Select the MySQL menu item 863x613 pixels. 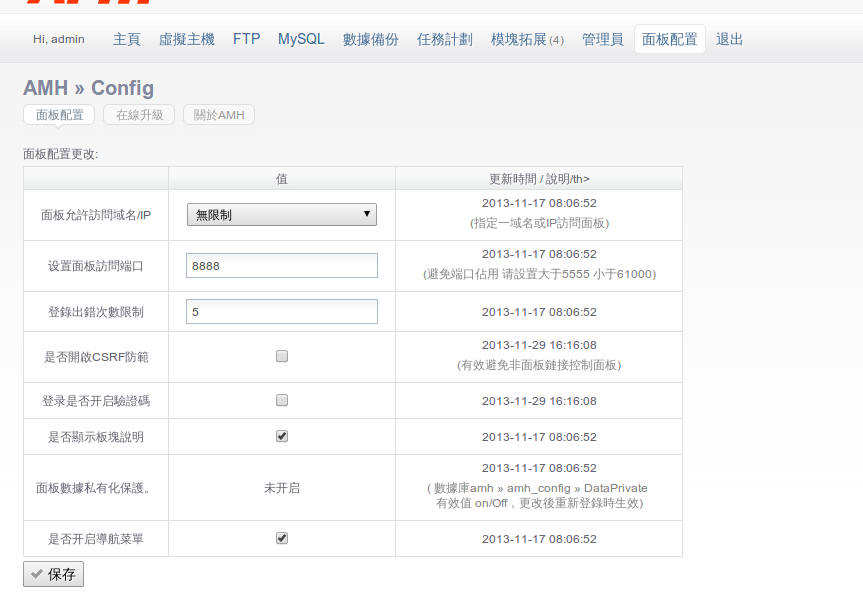(301, 40)
